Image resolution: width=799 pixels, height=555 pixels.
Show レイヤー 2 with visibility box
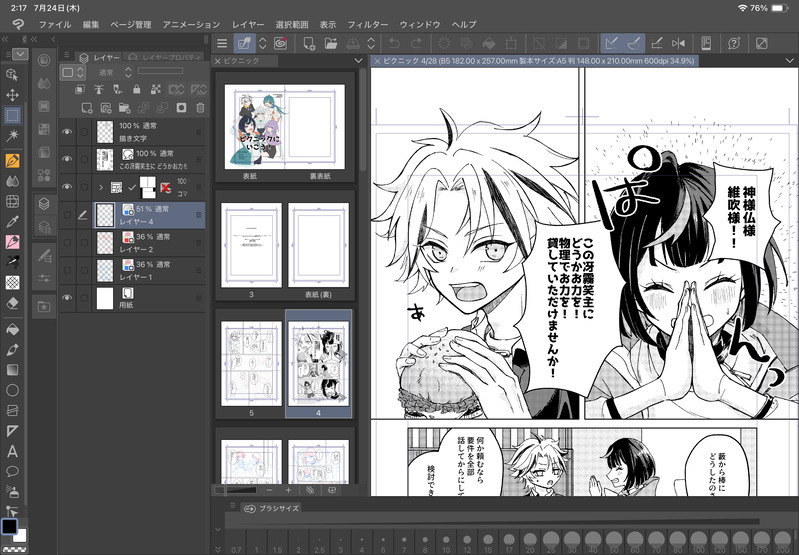(67, 243)
